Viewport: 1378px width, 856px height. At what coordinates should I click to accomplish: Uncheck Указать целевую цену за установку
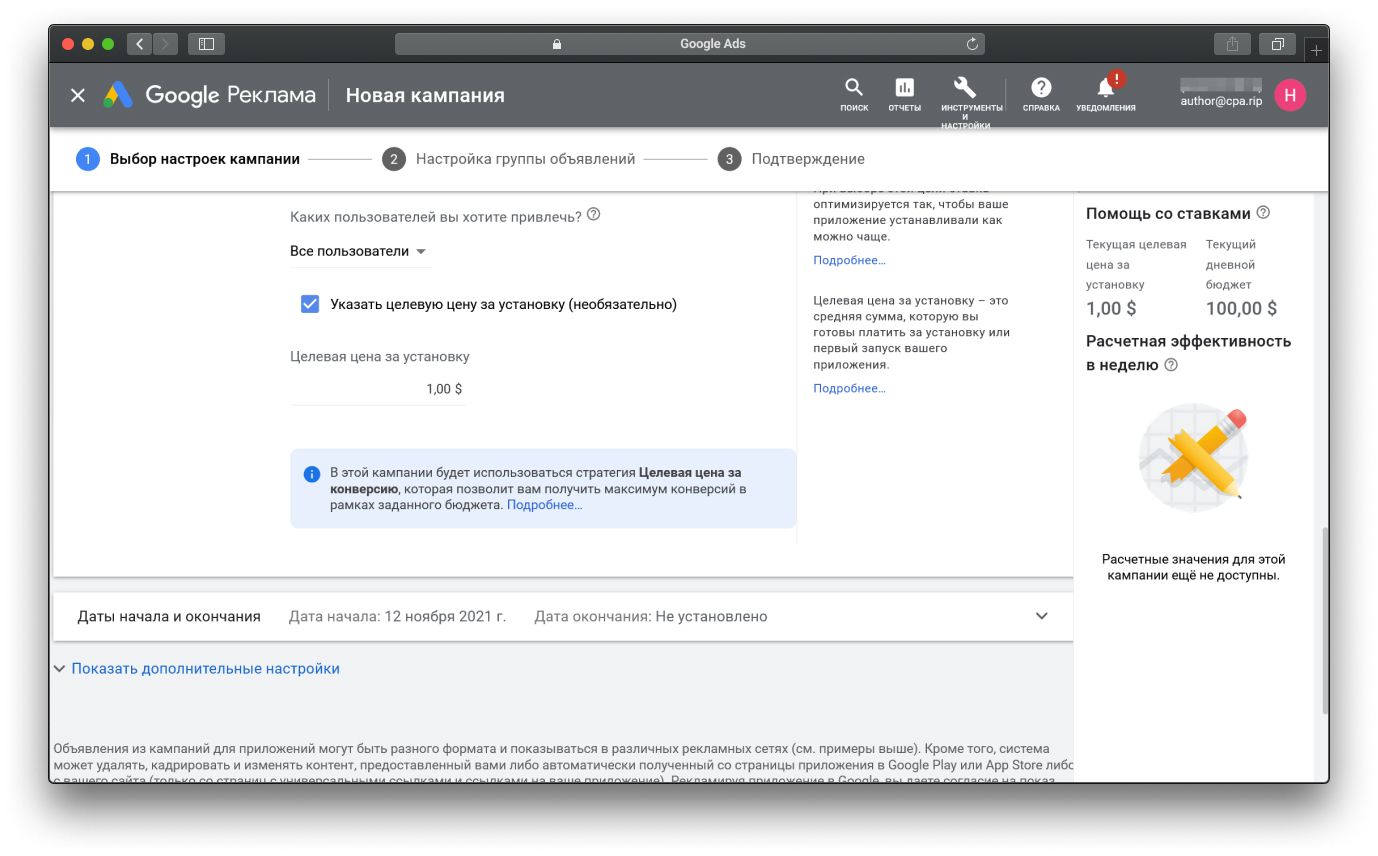coord(310,304)
